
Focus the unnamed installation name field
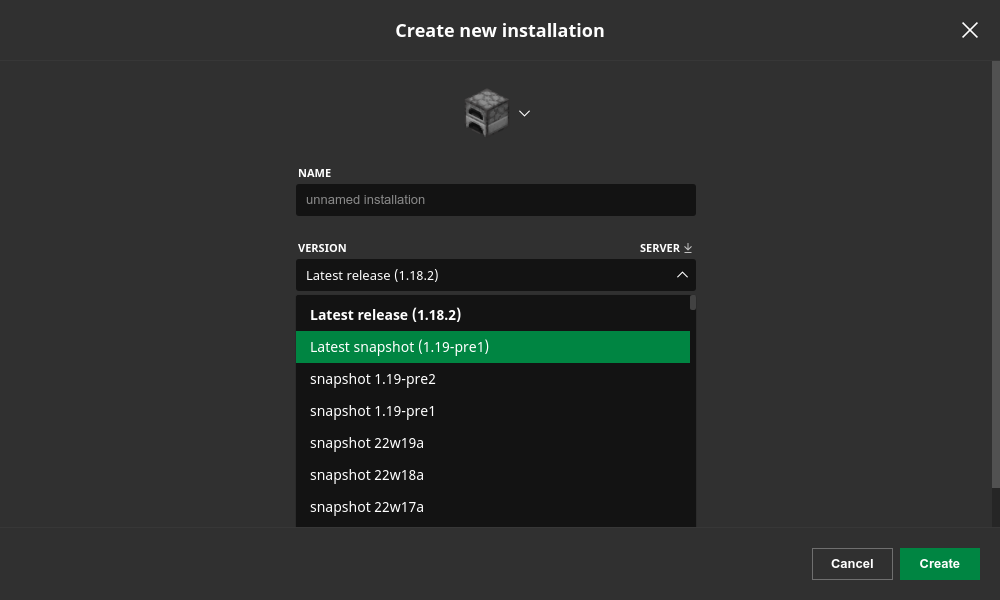coord(495,200)
